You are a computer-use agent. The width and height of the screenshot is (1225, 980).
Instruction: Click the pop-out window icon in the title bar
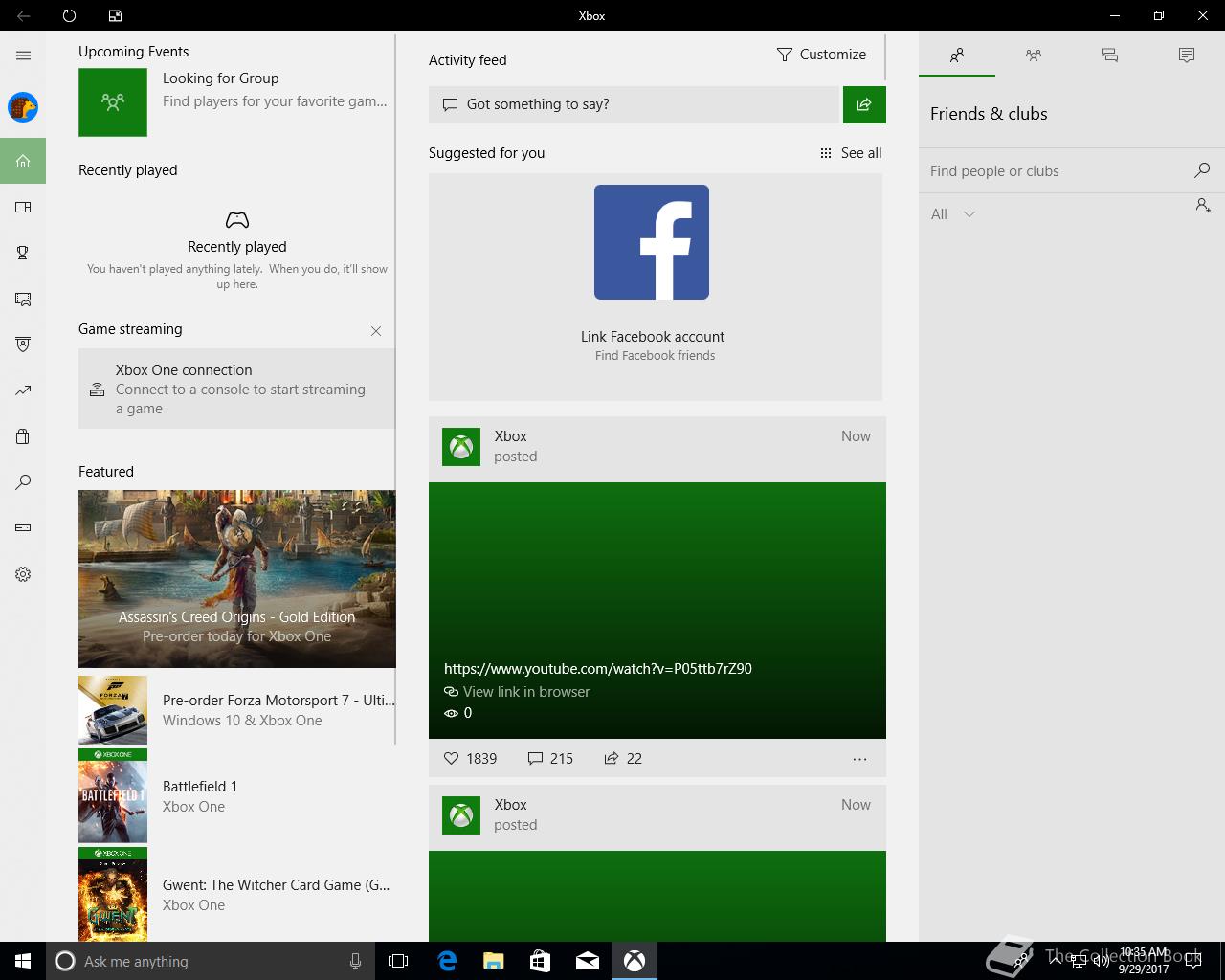pyautogui.click(x=115, y=15)
